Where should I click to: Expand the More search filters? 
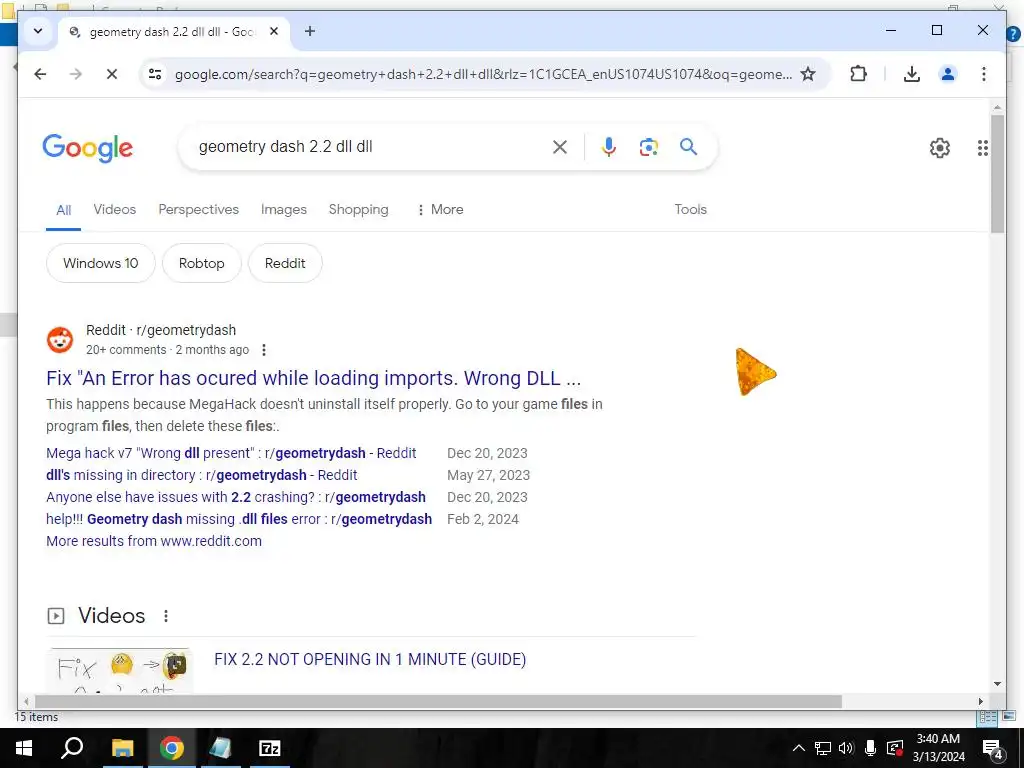pyautogui.click(x=440, y=210)
